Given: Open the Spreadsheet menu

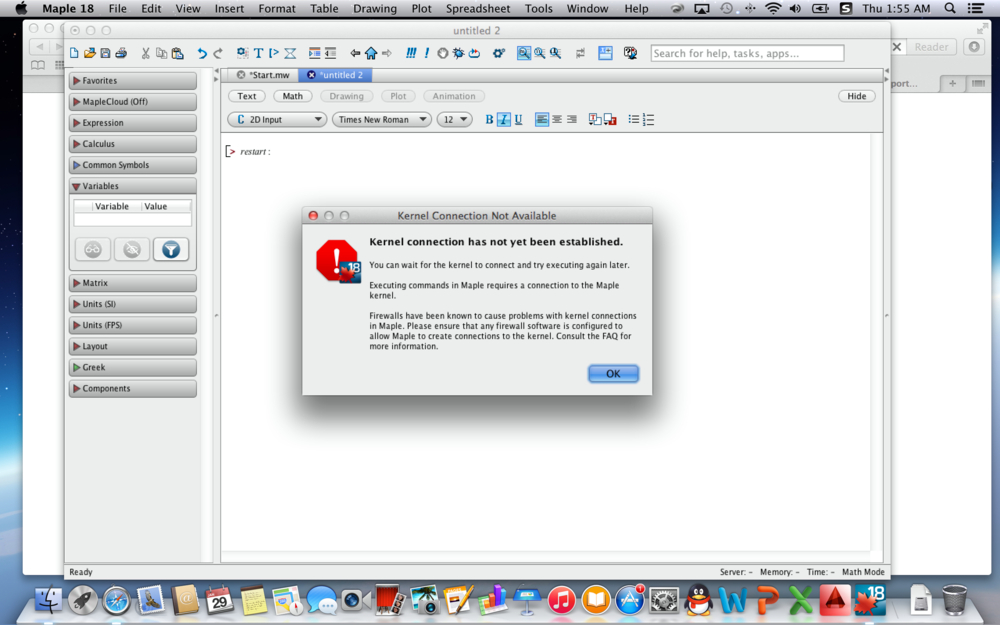Looking at the screenshot, I should pyautogui.click(x=478, y=8).
